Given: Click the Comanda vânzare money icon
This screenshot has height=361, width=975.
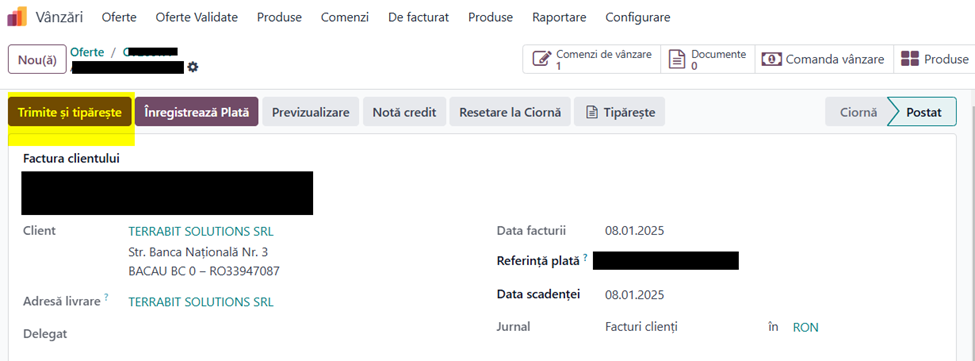Looking at the screenshot, I should pyautogui.click(x=772, y=60).
